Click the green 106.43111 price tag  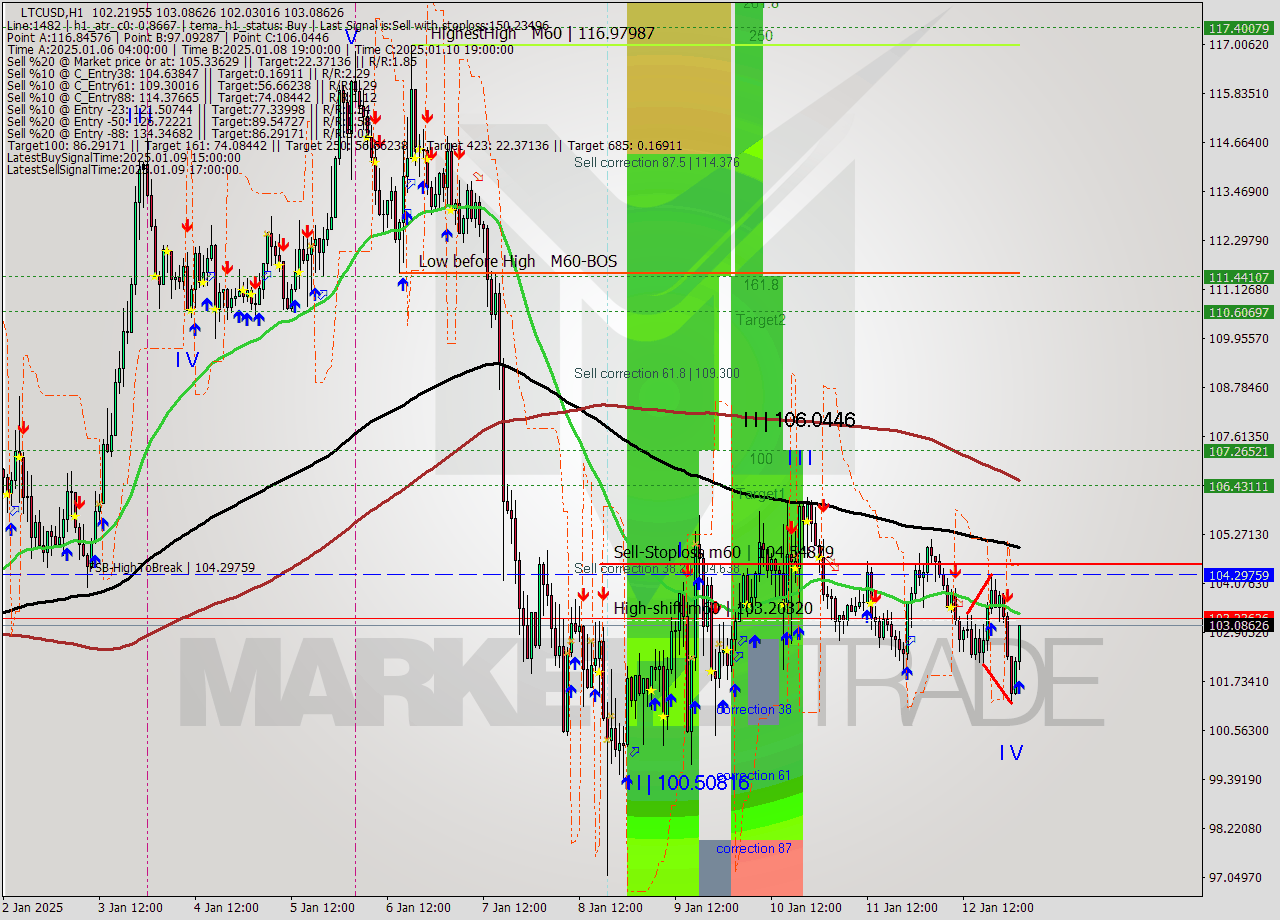pyautogui.click(x=1240, y=486)
